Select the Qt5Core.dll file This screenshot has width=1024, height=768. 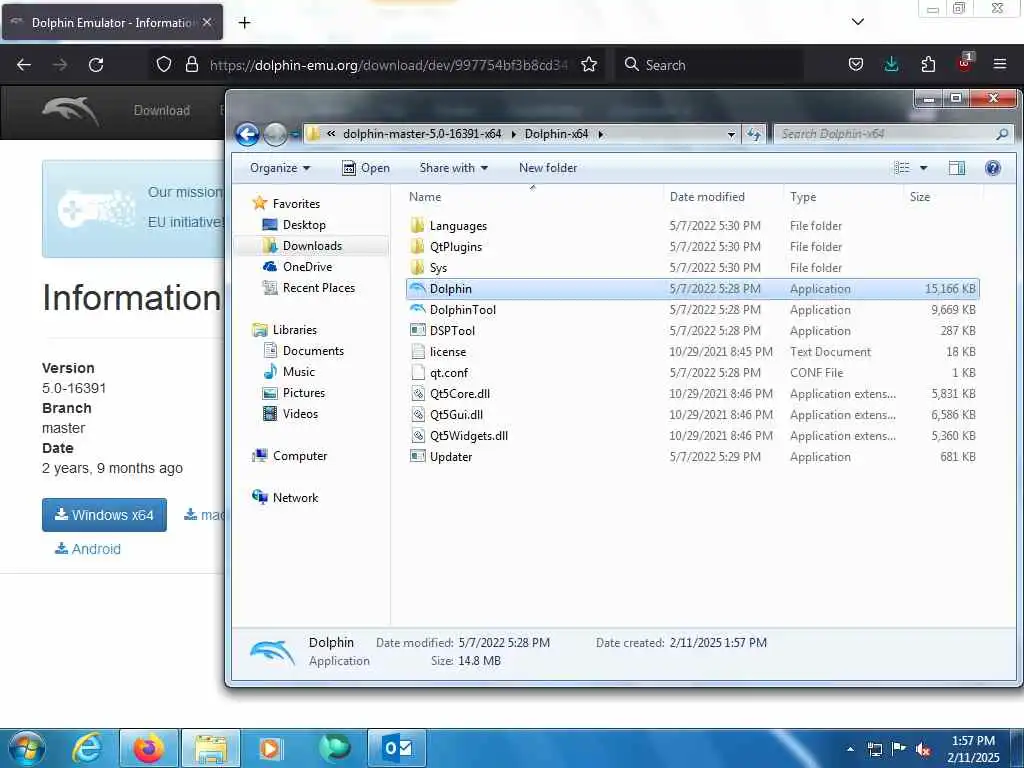[x=460, y=394]
